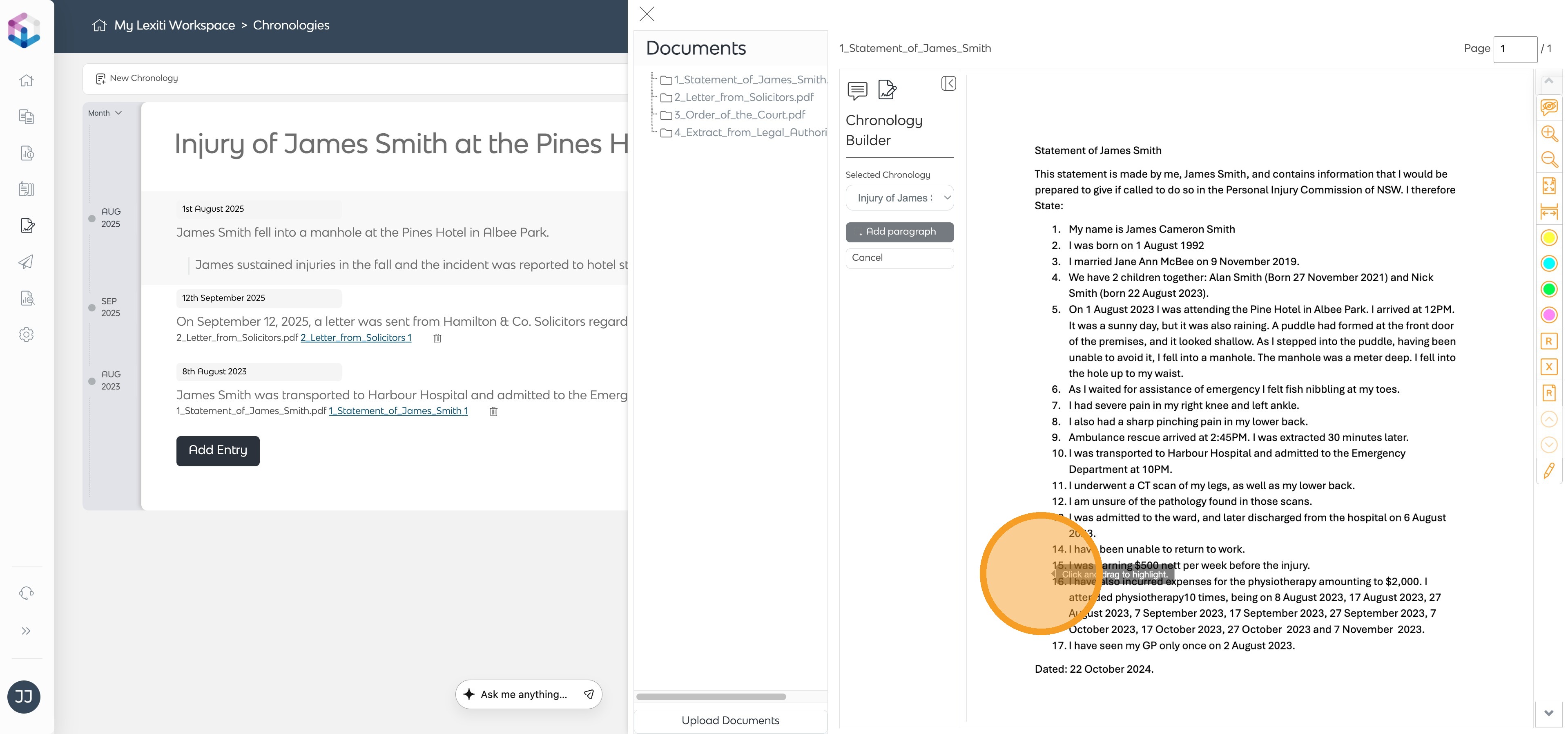Fit document page to window
Image resolution: width=1568 pixels, height=734 pixels.
1548,185
